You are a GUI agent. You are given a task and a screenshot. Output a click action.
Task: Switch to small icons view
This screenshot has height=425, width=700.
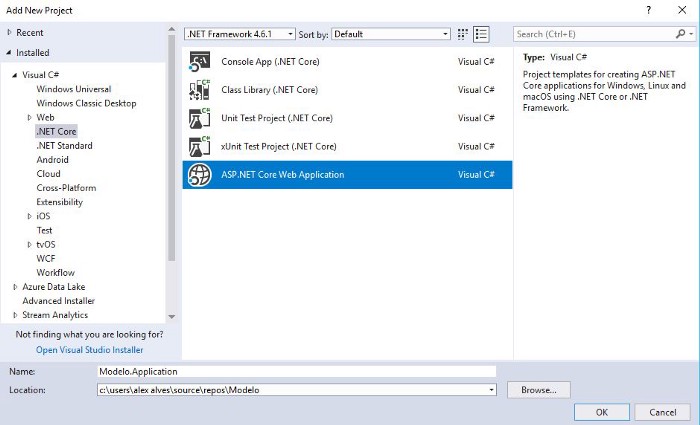coord(462,34)
